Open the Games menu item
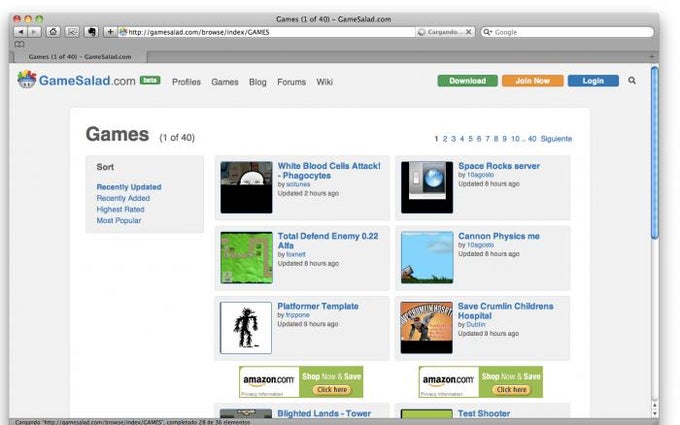 tap(225, 82)
